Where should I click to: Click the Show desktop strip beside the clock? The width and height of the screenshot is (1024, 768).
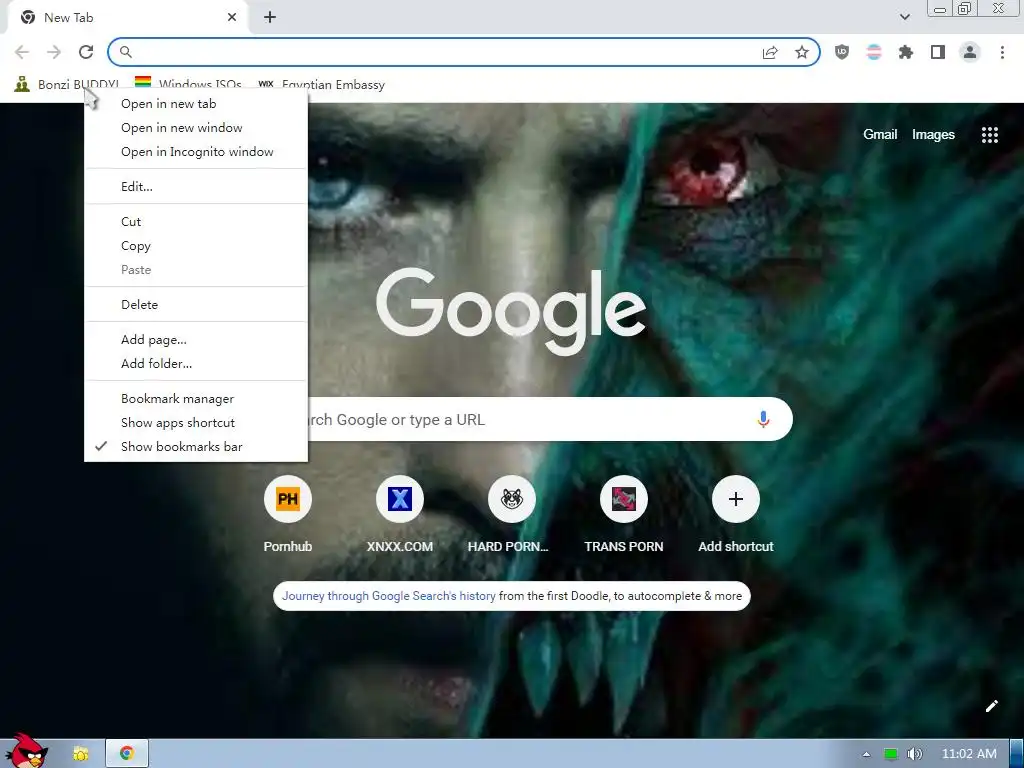(x=1017, y=754)
